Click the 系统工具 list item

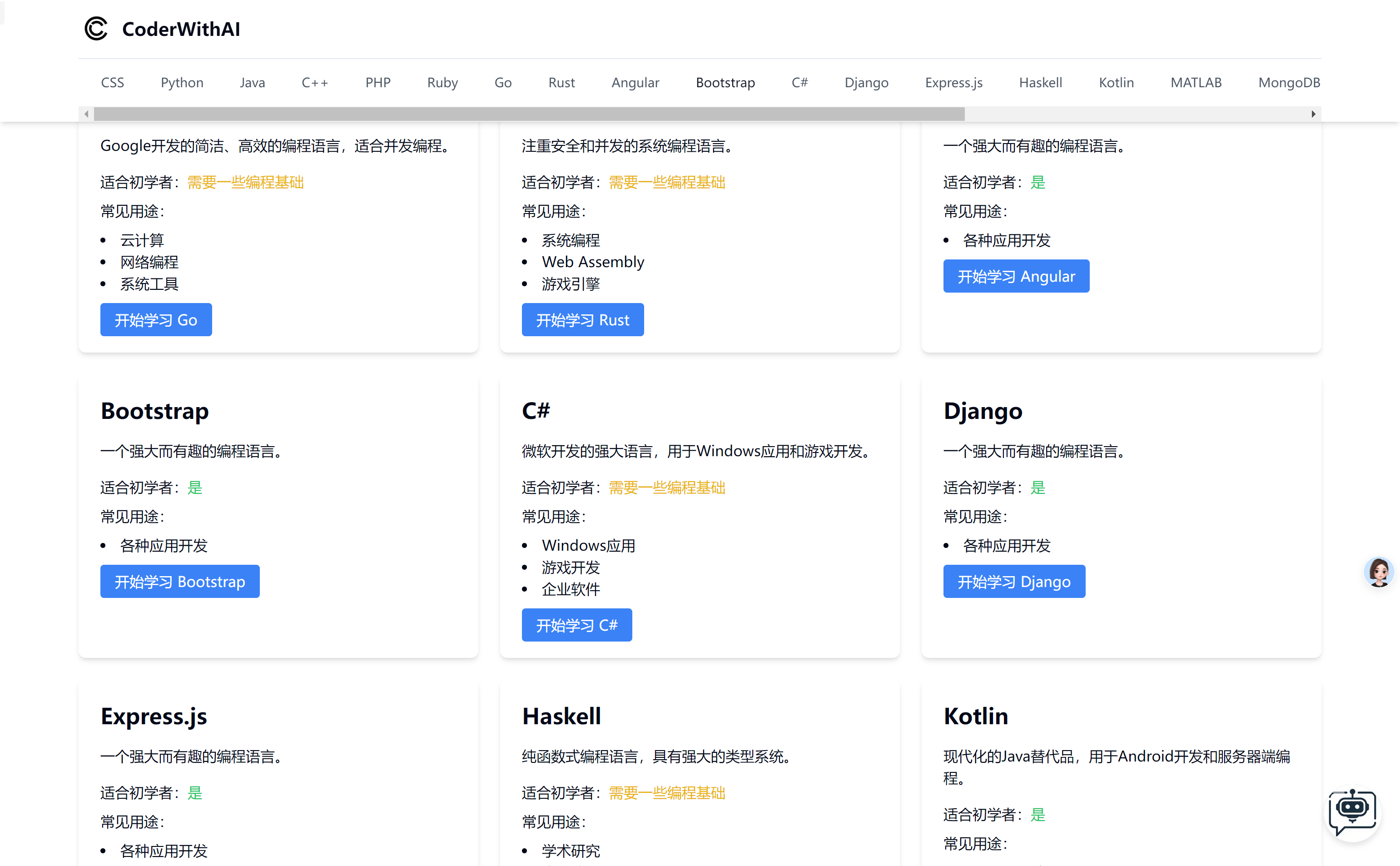pos(149,284)
